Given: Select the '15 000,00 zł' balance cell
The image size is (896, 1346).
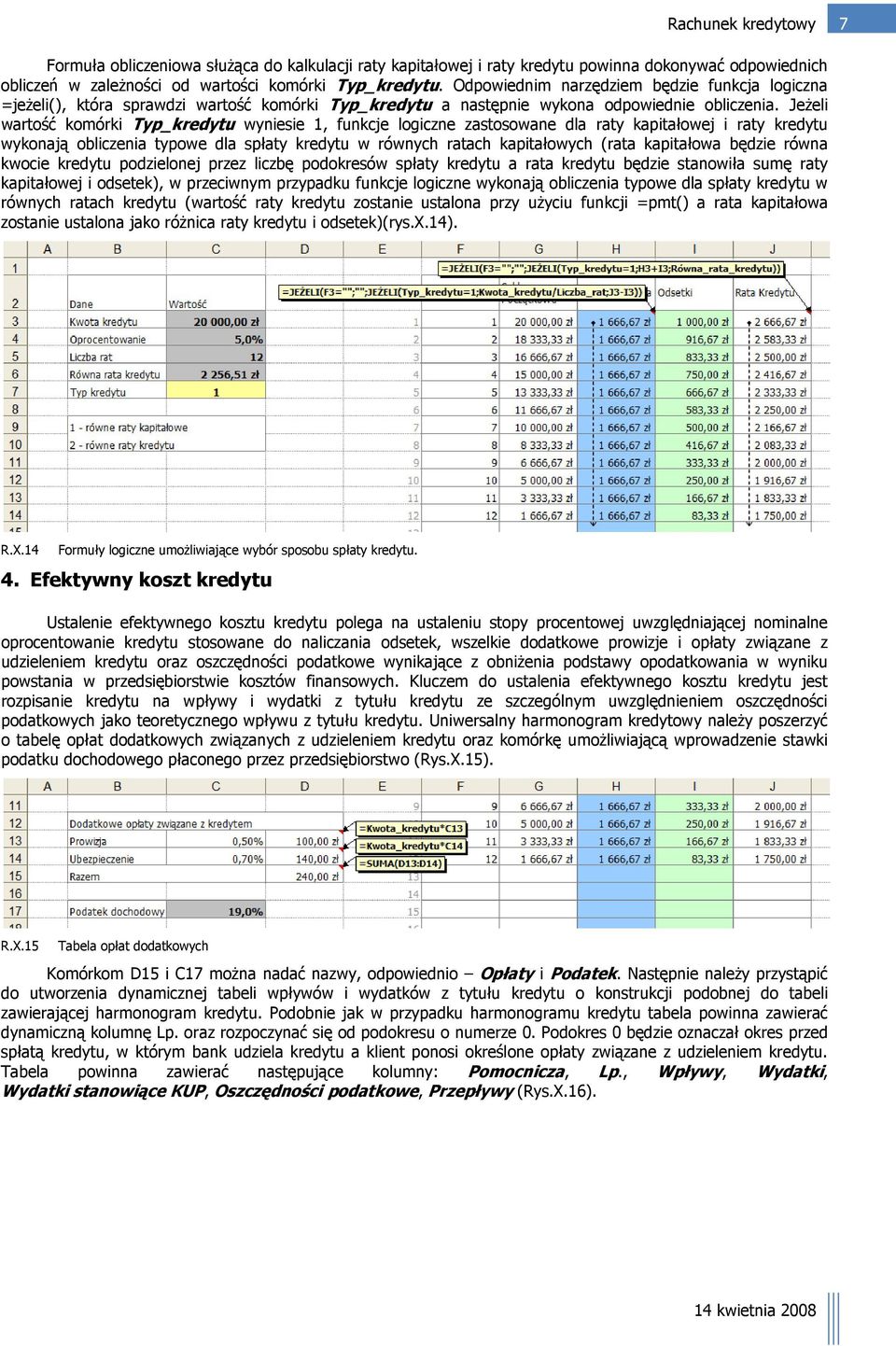Looking at the screenshot, I should point(539,375).
